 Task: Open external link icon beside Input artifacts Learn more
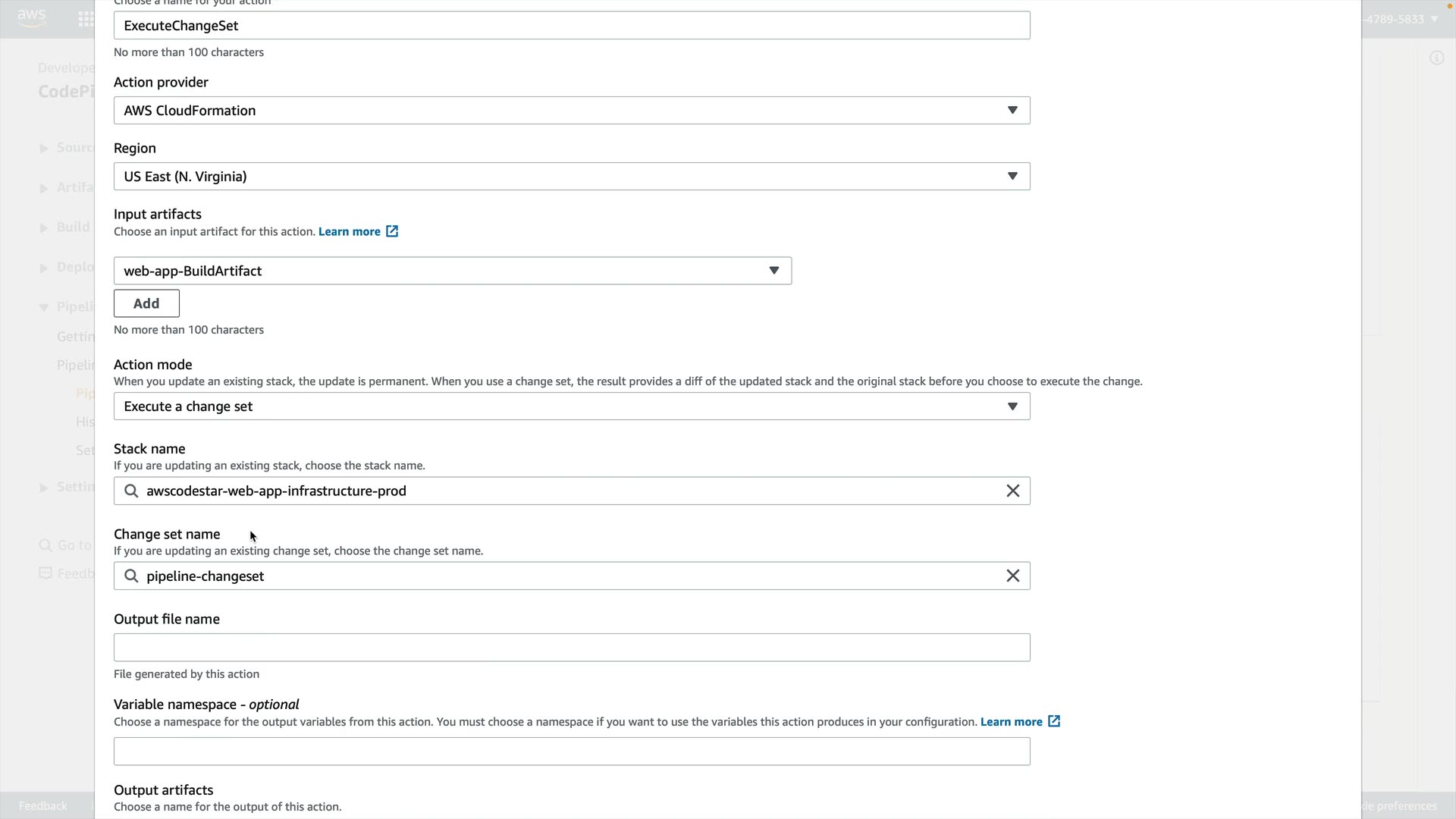click(x=392, y=231)
